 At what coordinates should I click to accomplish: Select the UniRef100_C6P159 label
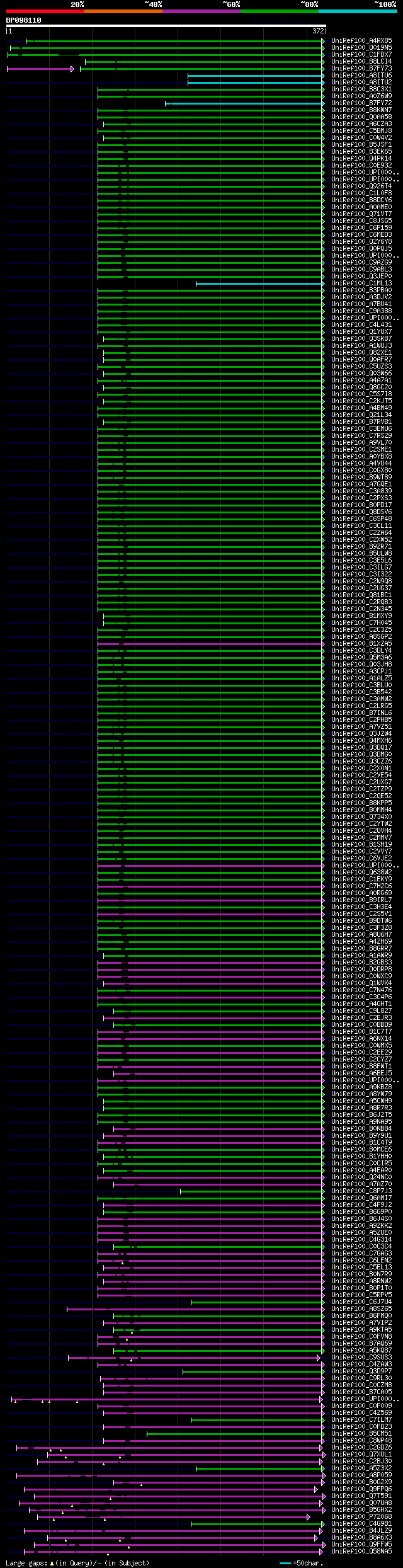(x=361, y=228)
